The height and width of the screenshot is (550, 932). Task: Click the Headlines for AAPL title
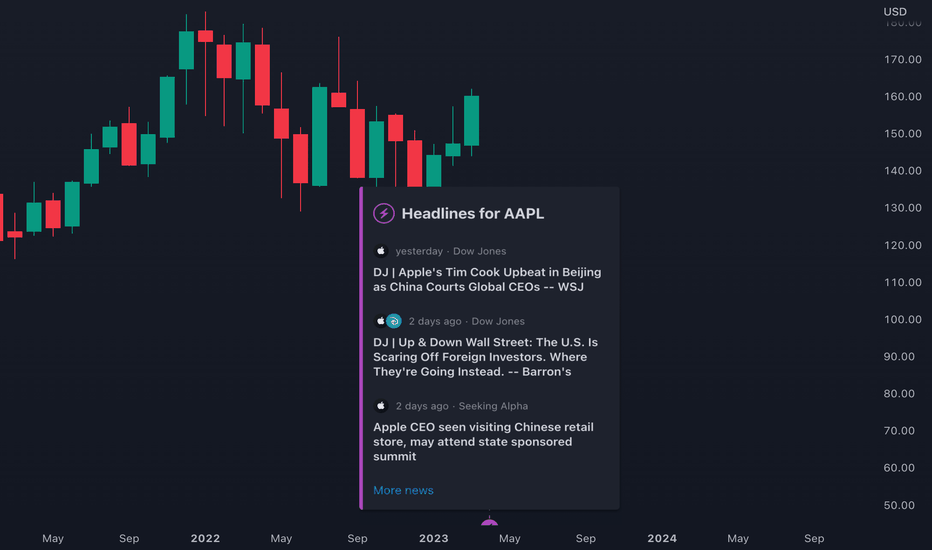click(x=473, y=213)
